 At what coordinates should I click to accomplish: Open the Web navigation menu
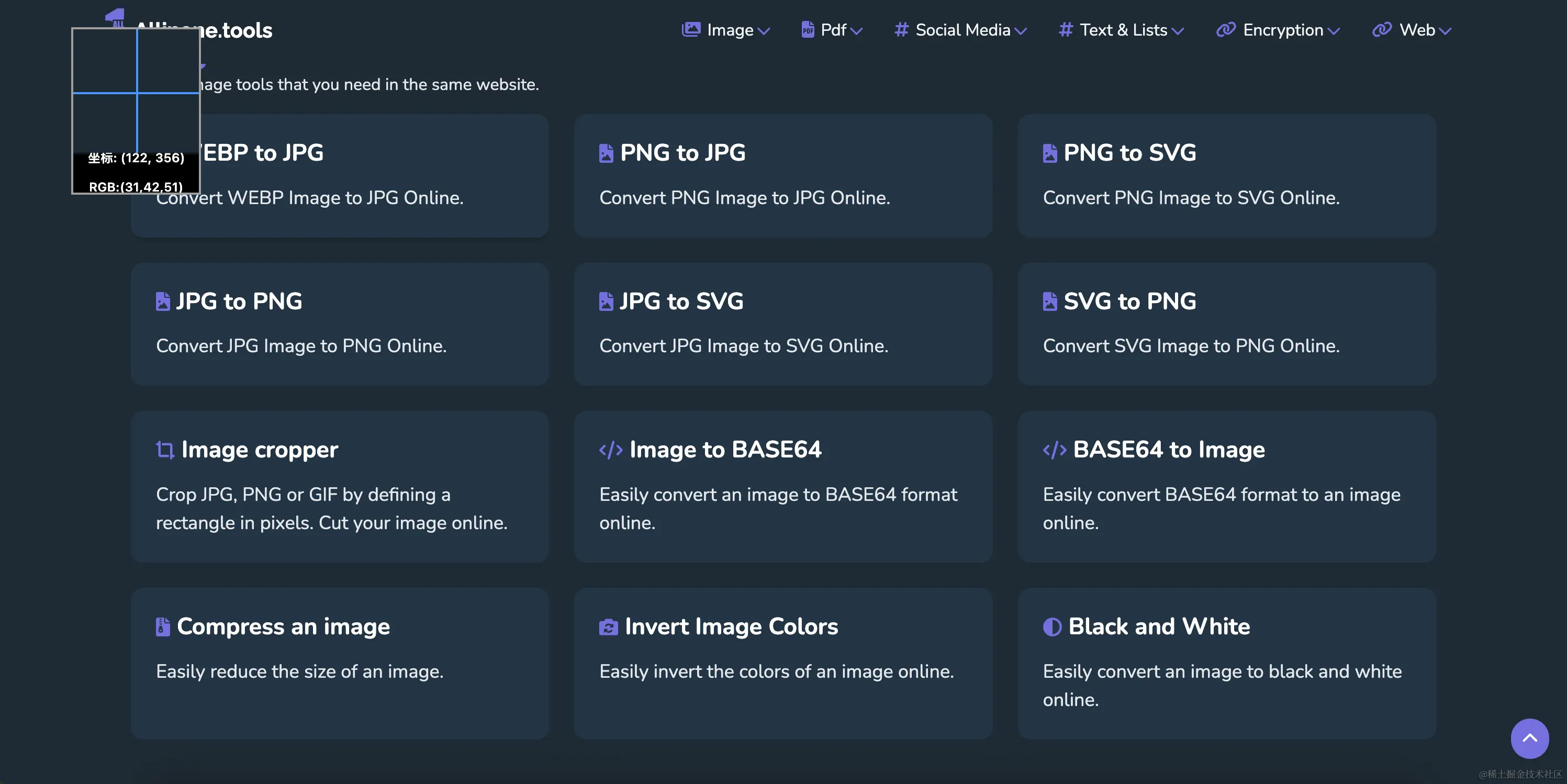pyautogui.click(x=1417, y=30)
